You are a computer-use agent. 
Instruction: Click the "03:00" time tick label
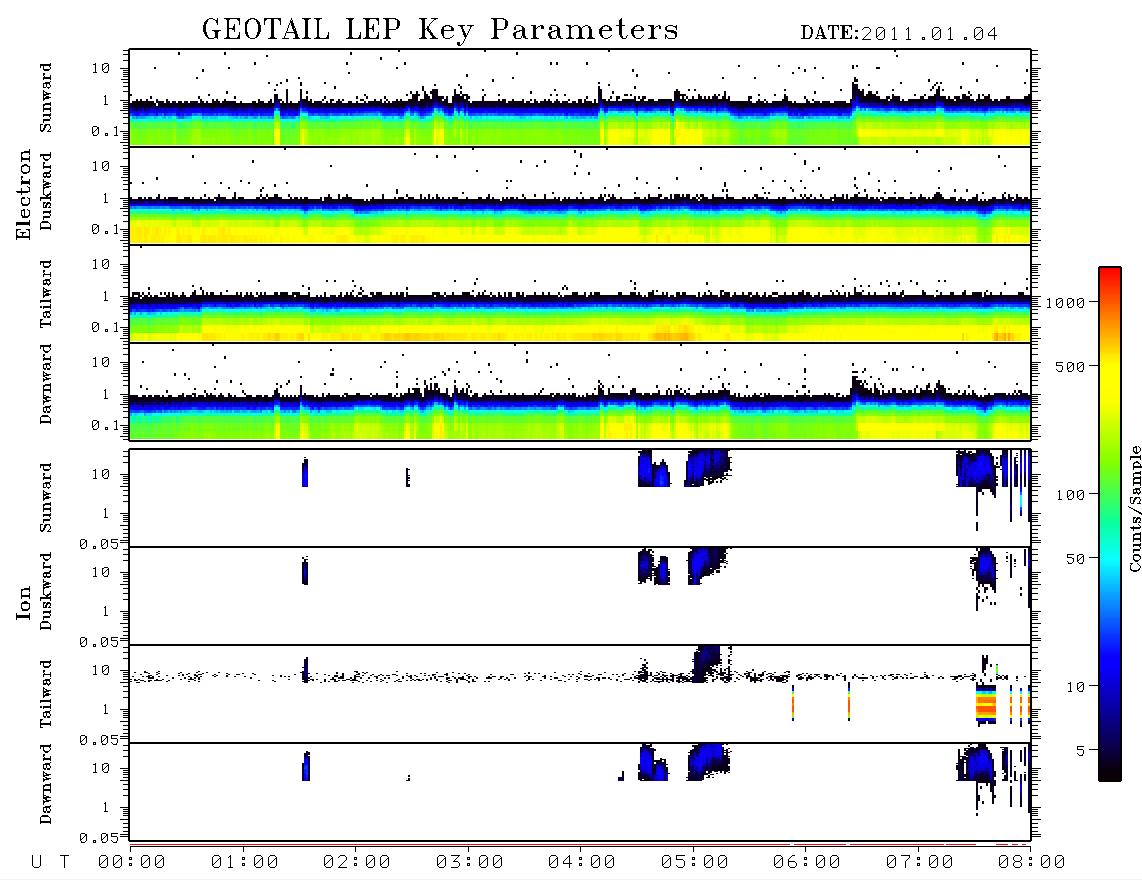click(x=470, y=863)
